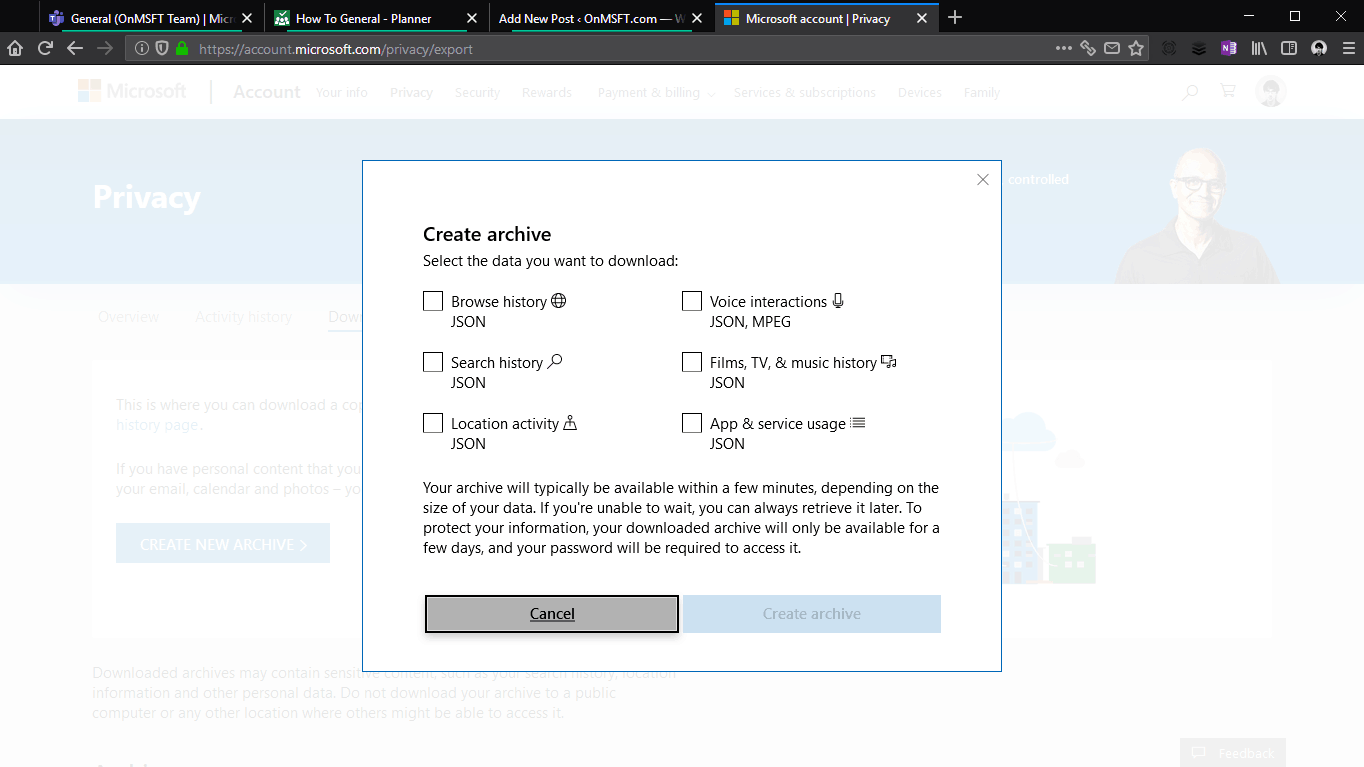
Task: Click the Firefox Home icon
Action: point(15,48)
